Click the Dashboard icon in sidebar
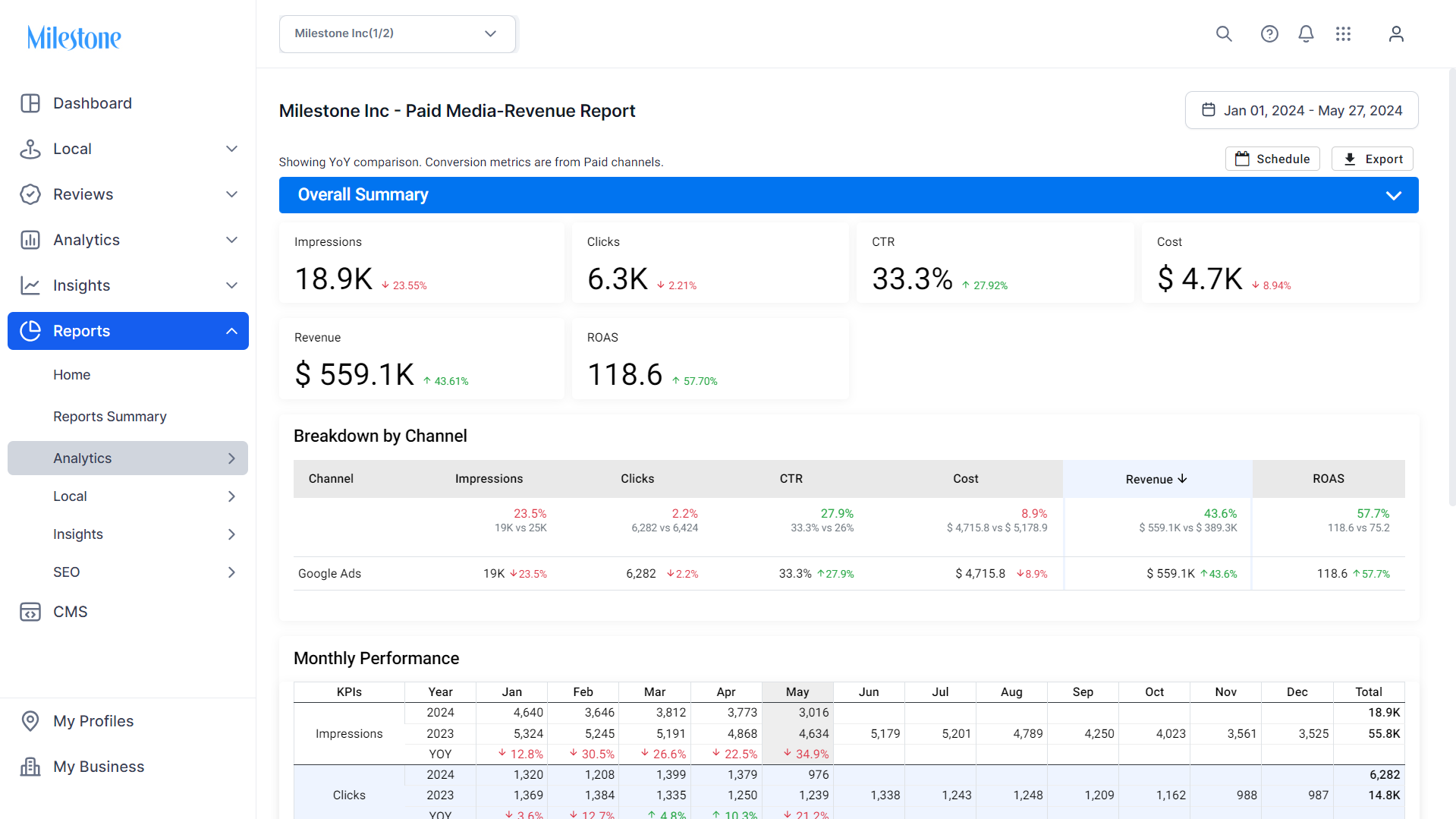The width and height of the screenshot is (1456, 819). [30, 103]
